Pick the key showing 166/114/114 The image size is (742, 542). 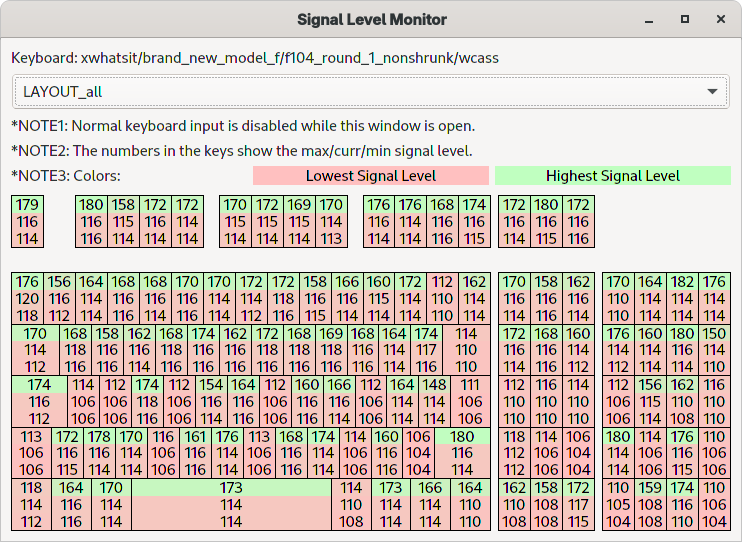click(430, 505)
